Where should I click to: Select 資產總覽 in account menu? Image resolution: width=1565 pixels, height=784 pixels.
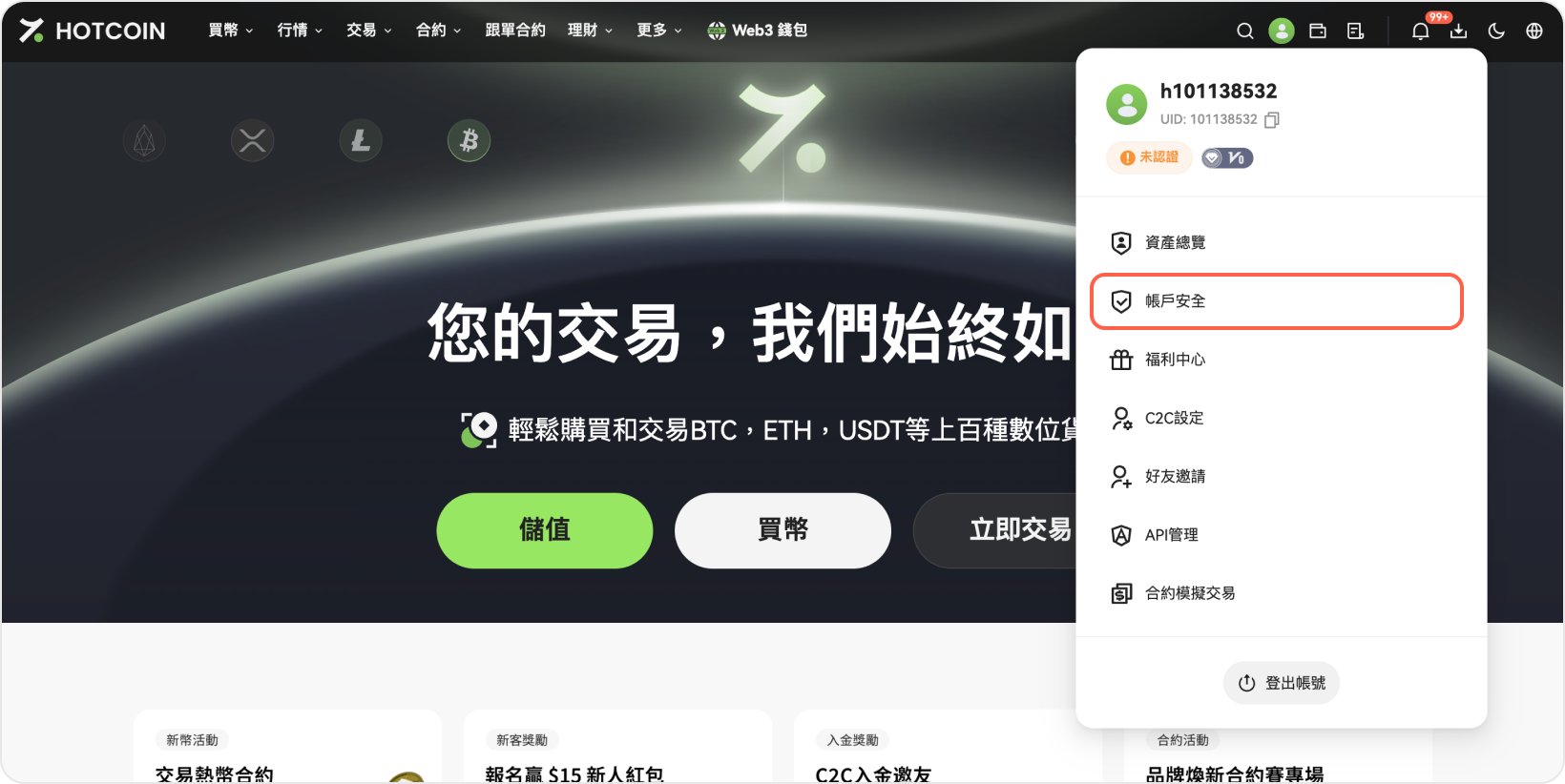coord(1277,242)
